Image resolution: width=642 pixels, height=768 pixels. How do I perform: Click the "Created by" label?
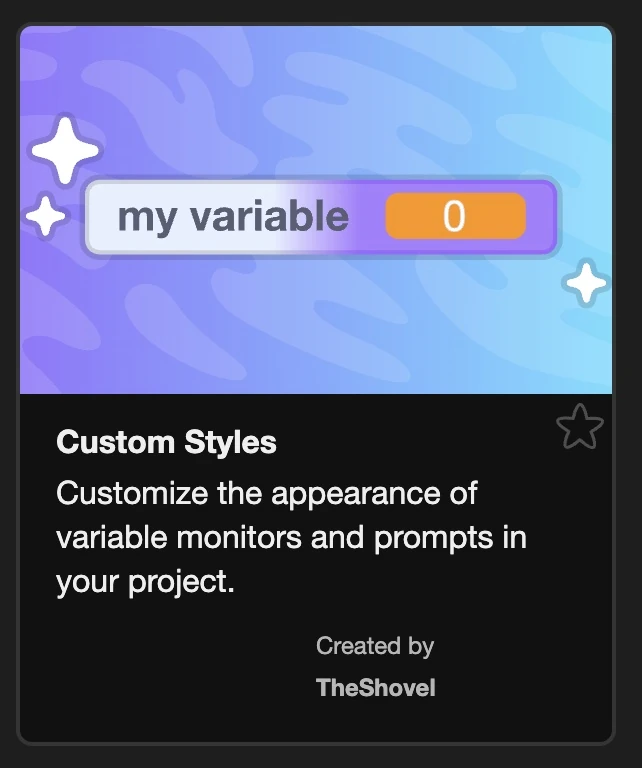click(x=375, y=646)
